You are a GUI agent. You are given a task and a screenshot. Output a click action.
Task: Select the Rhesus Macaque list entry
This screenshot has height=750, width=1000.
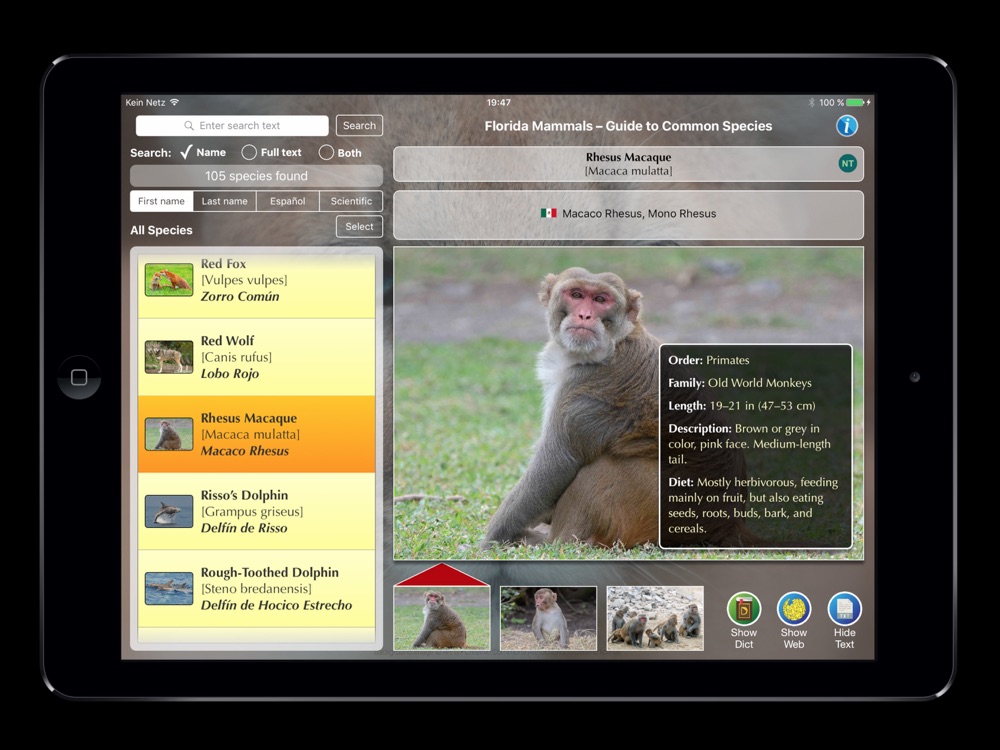(256, 434)
